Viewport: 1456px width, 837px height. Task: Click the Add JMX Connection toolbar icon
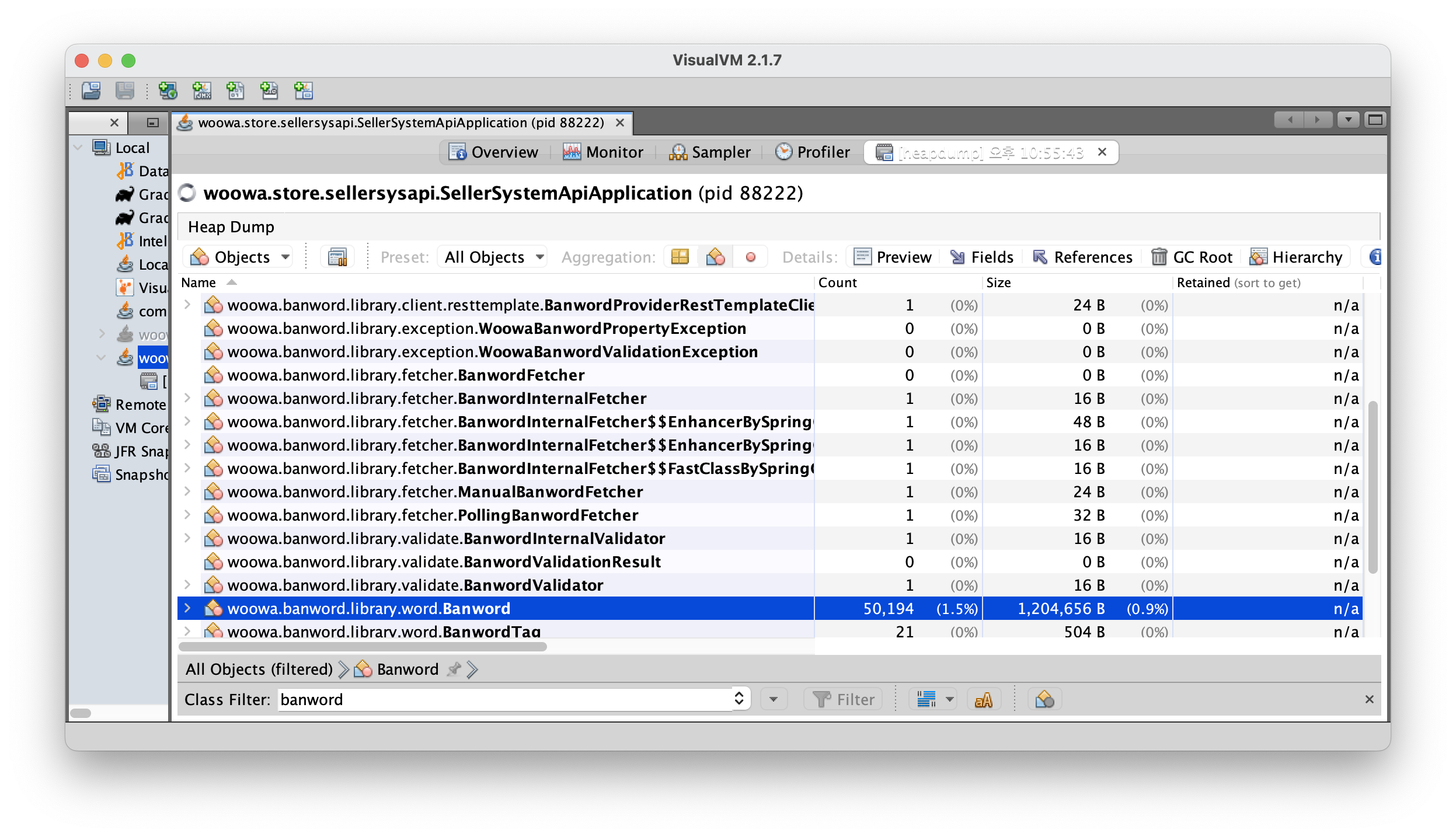pos(202,90)
